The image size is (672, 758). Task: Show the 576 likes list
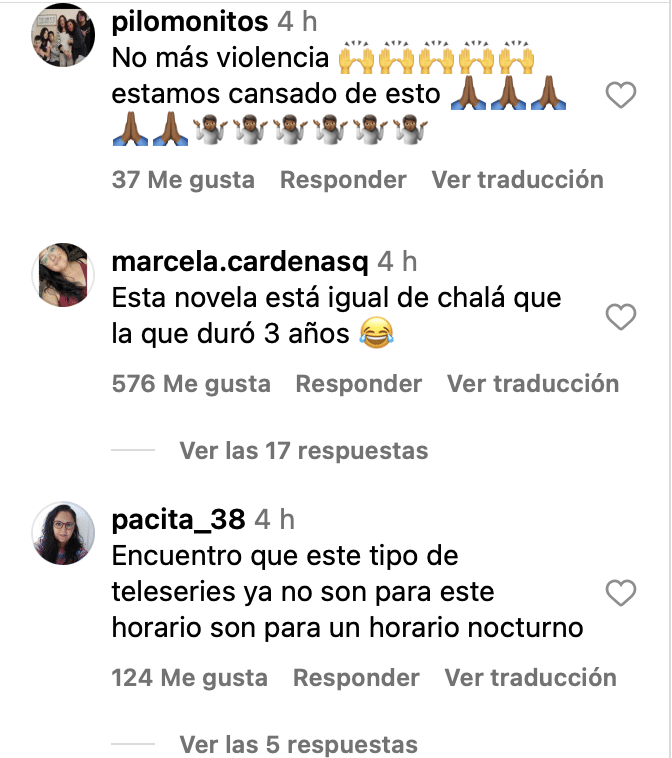191,384
